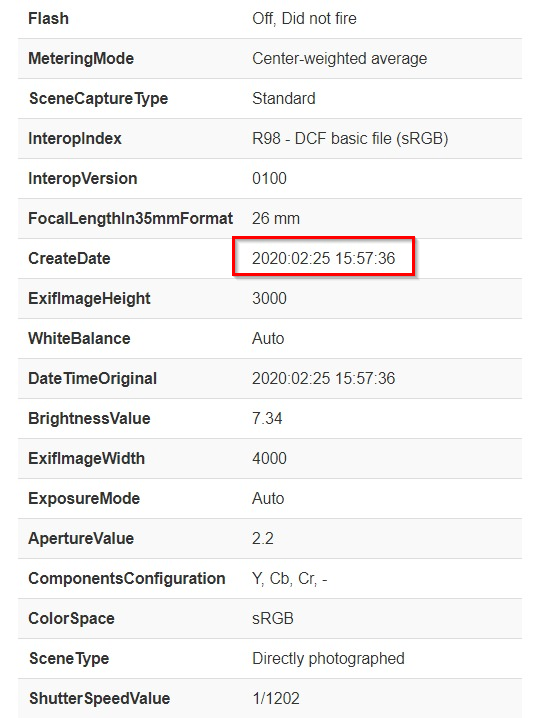Viewport: 545px width, 718px height.
Task: Select the BrightnessValue 7.34 entry
Action: point(267,419)
